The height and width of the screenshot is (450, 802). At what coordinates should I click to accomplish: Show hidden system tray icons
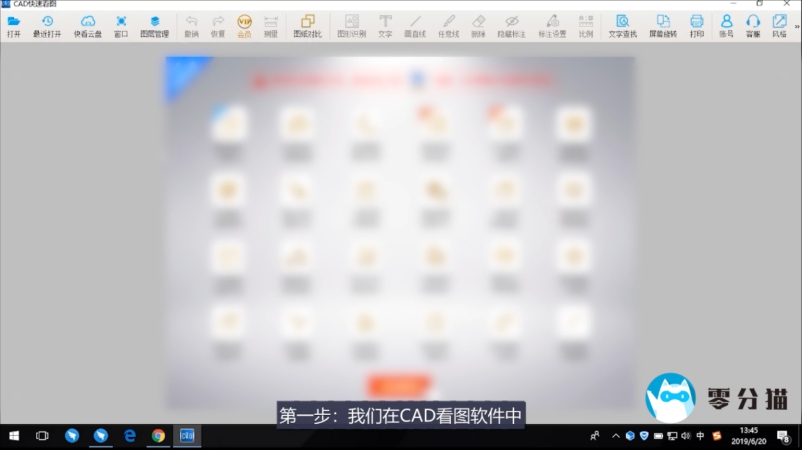[x=616, y=436]
